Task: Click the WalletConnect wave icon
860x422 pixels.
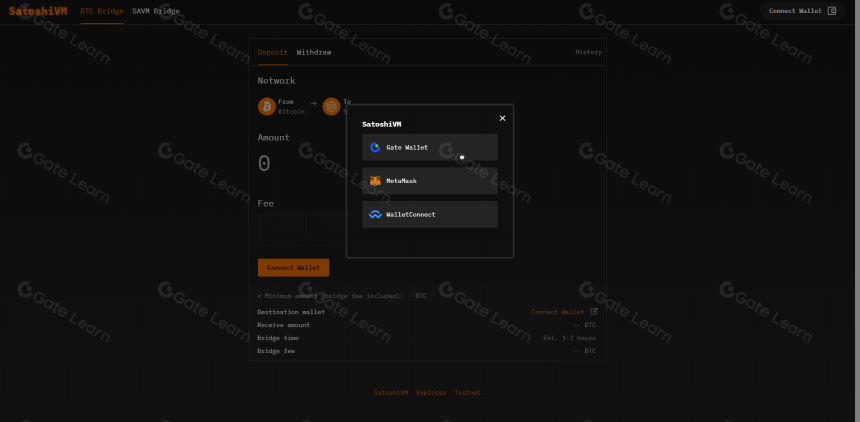Action: coord(375,215)
